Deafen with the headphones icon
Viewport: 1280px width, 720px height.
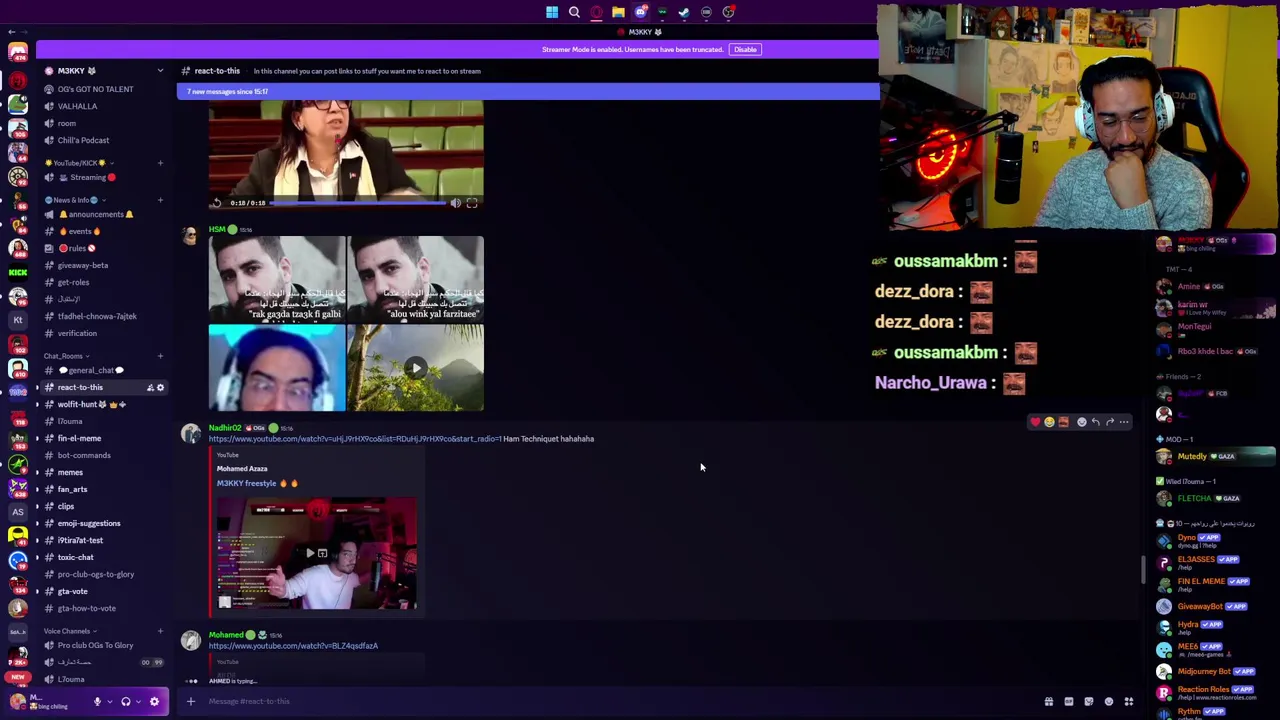click(126, 701)
